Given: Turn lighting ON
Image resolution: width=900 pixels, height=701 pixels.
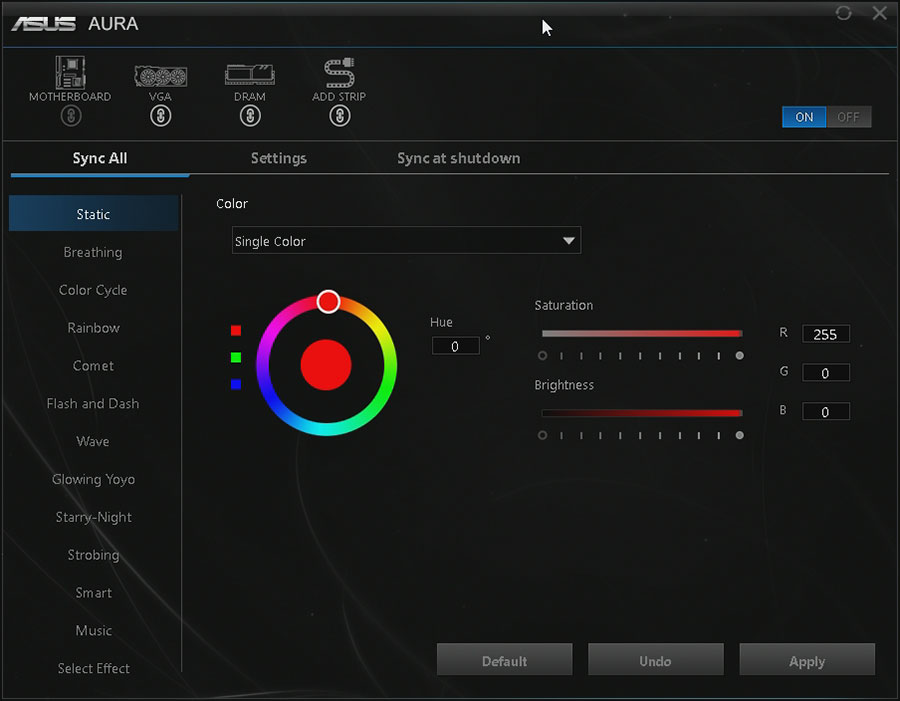Looking at the screenshot, I should click(804, 117).
